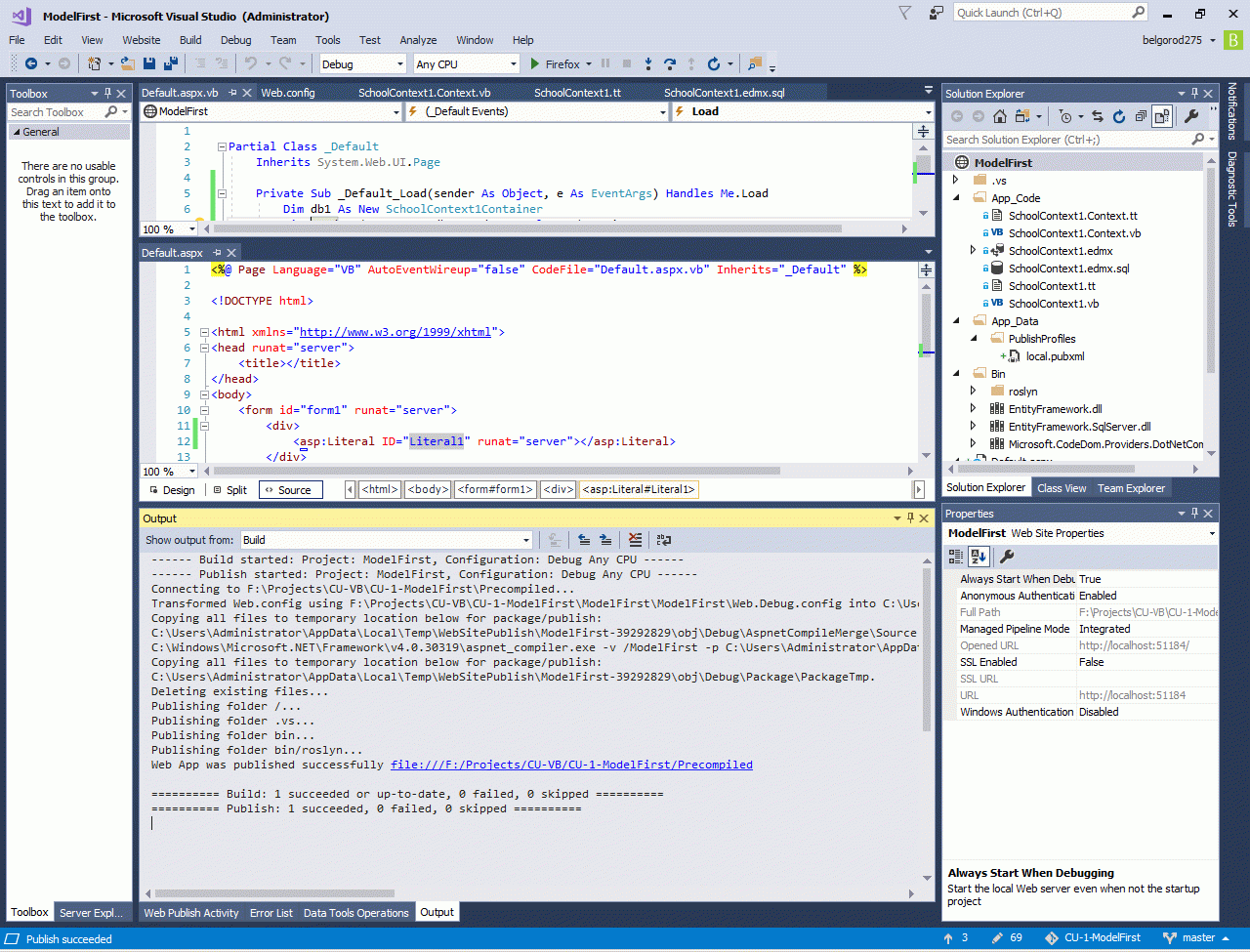Open the Server Explorer tab
This screenshot has height=952, width=1250.
click(91, 913)
